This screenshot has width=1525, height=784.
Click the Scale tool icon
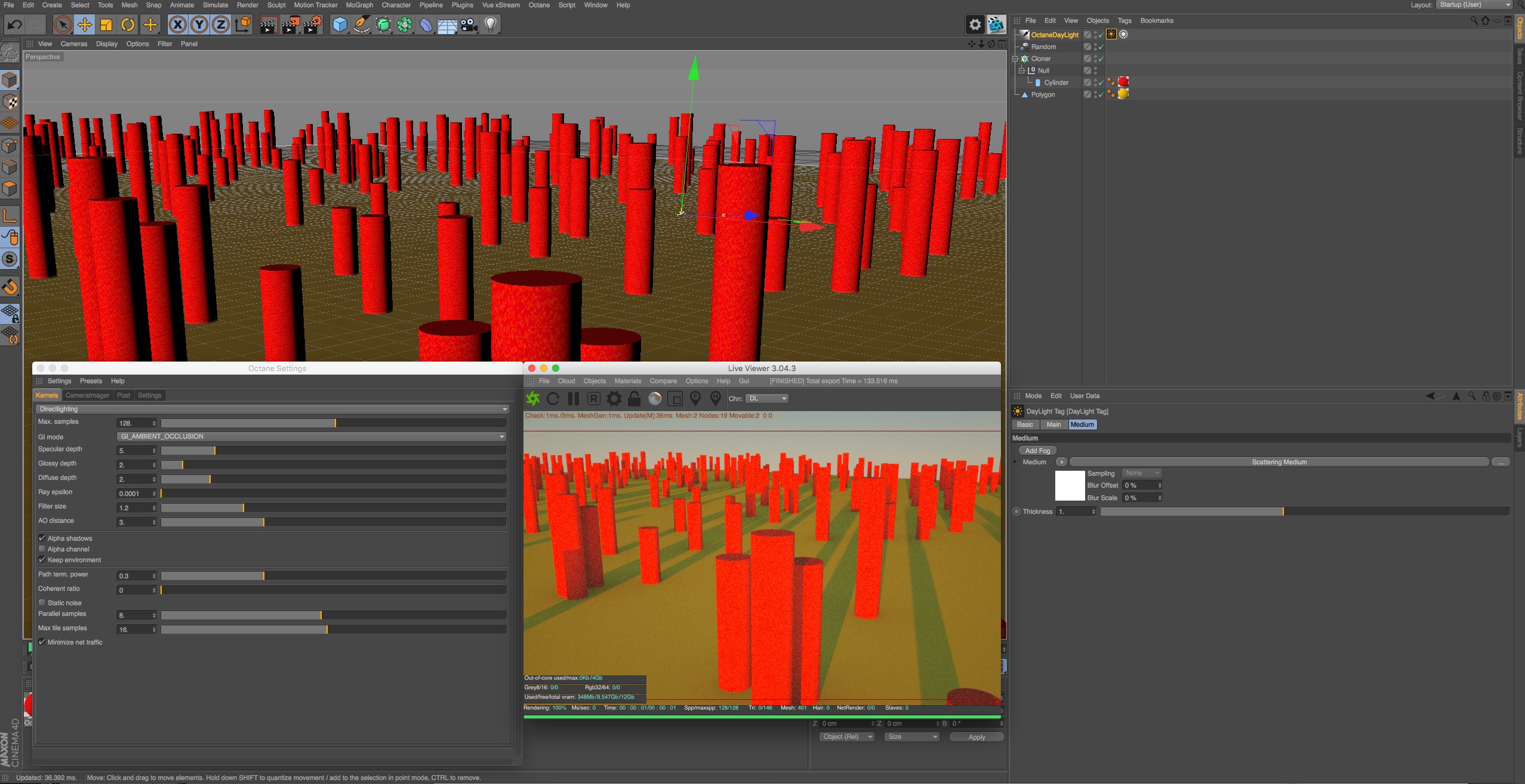coord(106,24)
